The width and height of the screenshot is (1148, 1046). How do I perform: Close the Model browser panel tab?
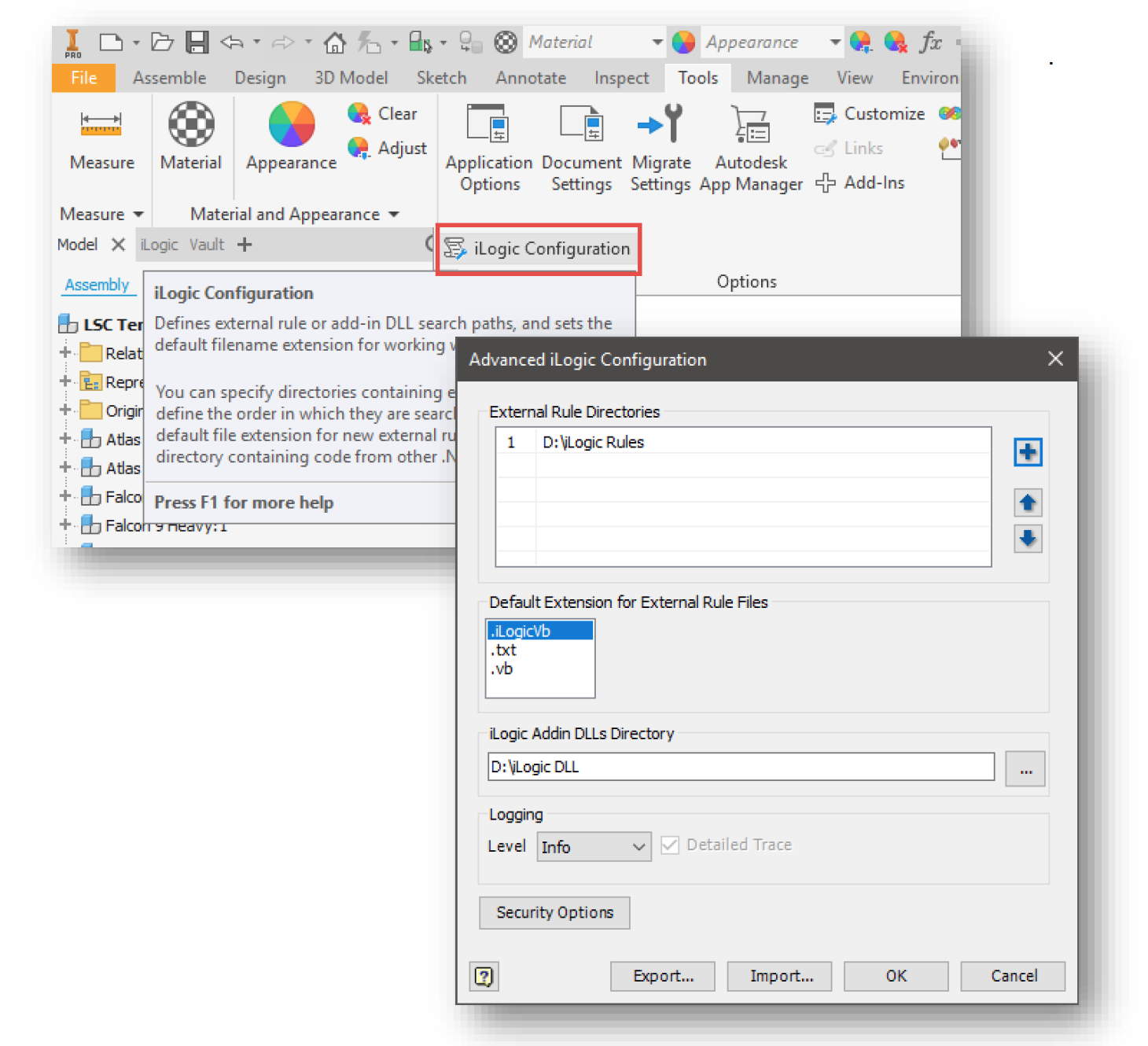118,245
